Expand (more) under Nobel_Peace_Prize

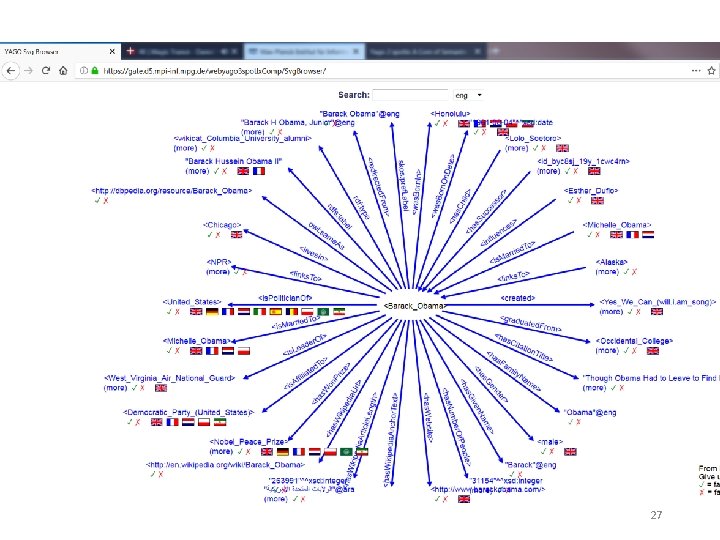221,452
